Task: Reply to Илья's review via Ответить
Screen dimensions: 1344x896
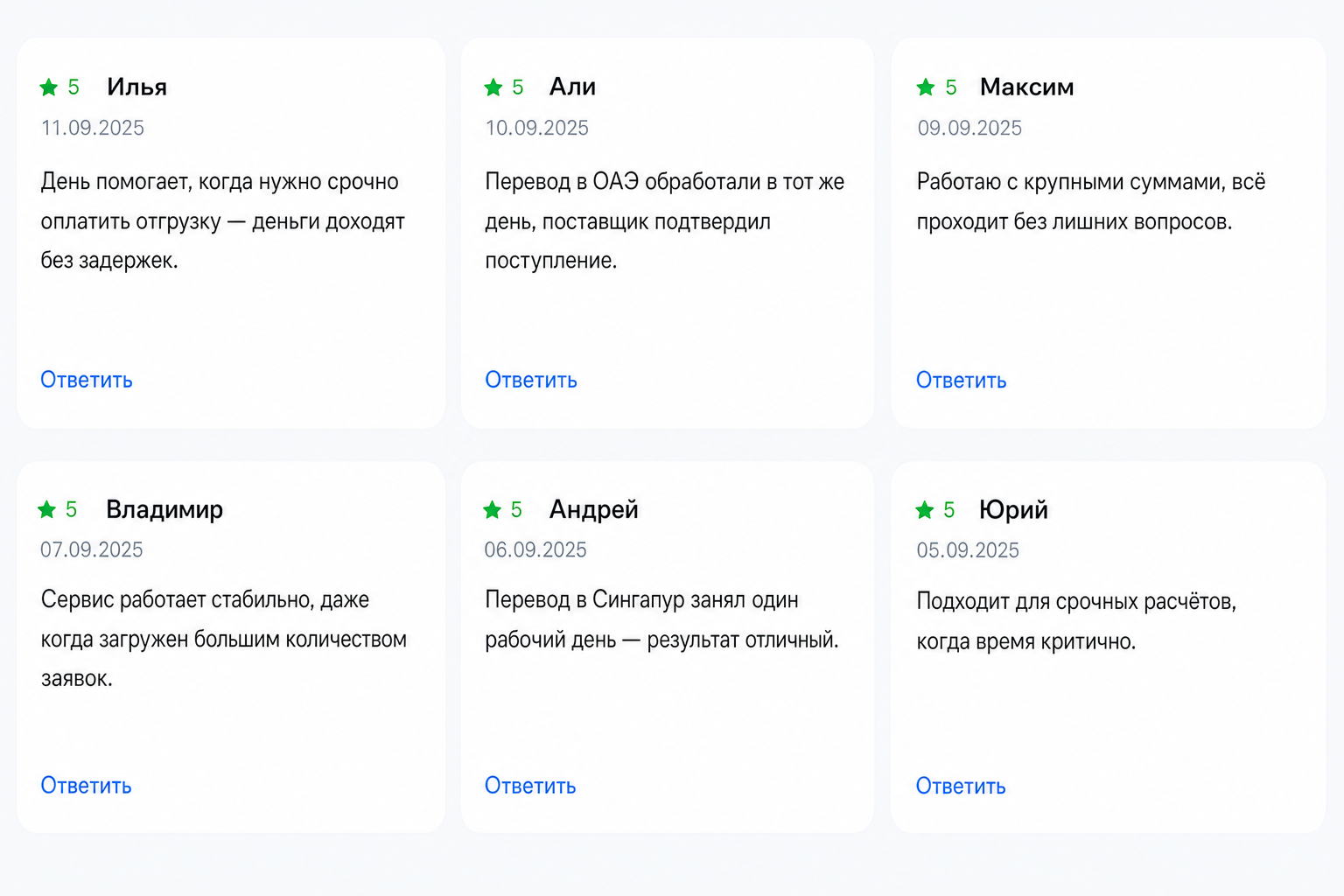Action: click(x=87, y=380)
